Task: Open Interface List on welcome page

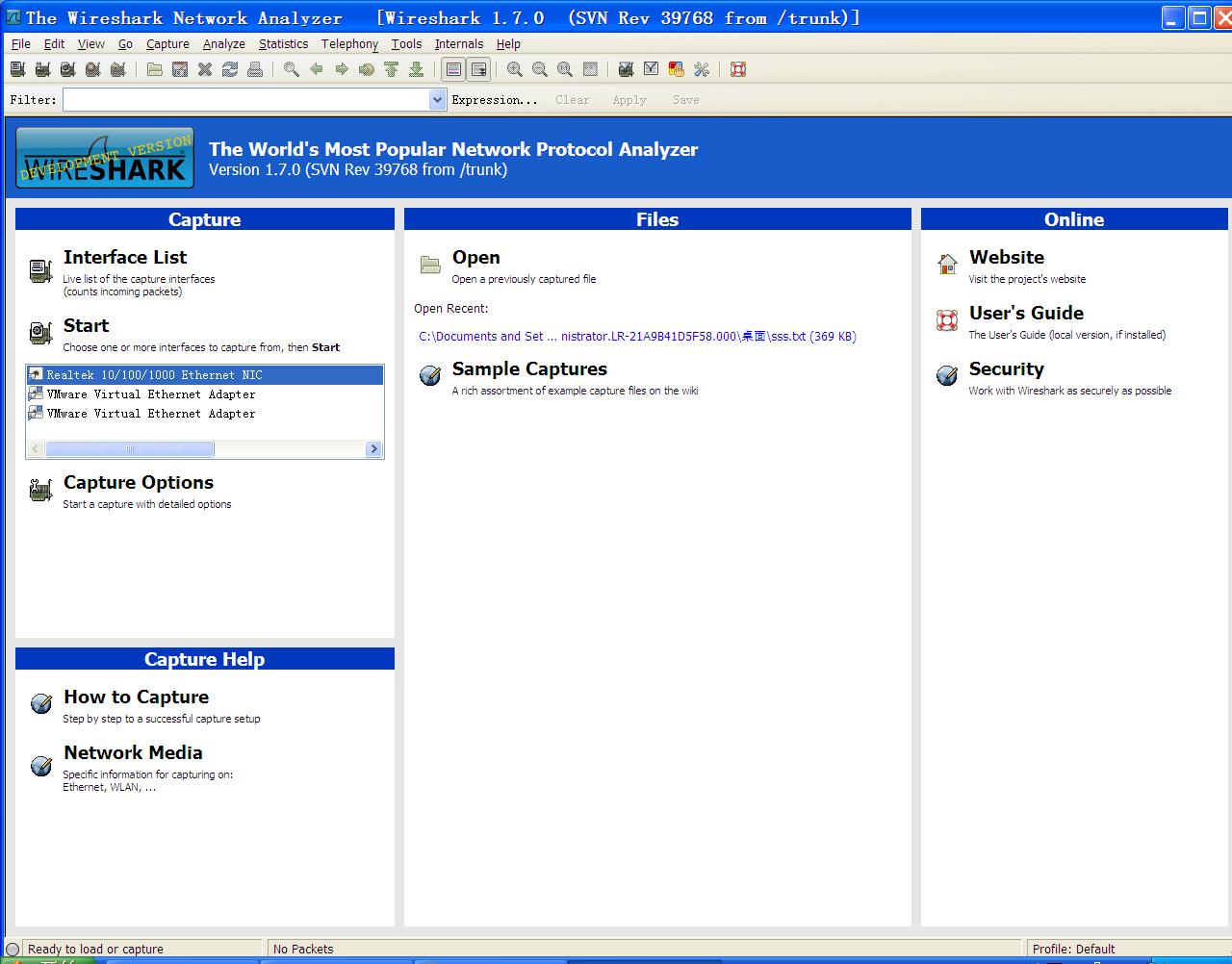Action: point(125,257)
